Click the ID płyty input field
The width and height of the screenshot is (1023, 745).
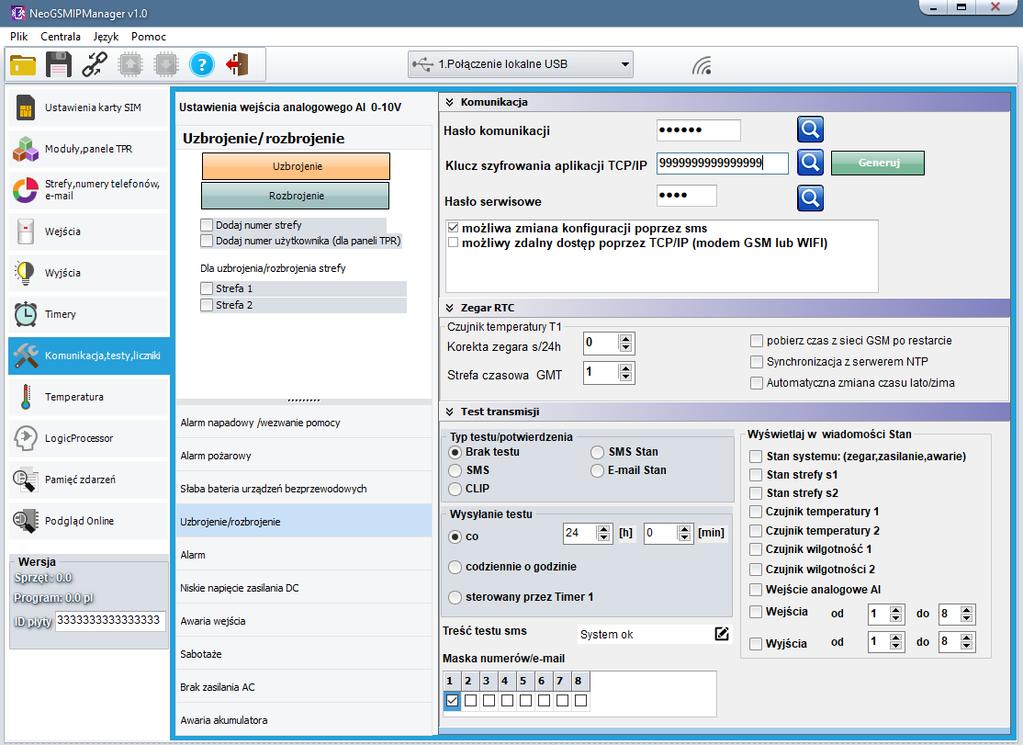[x=110, y=620]
